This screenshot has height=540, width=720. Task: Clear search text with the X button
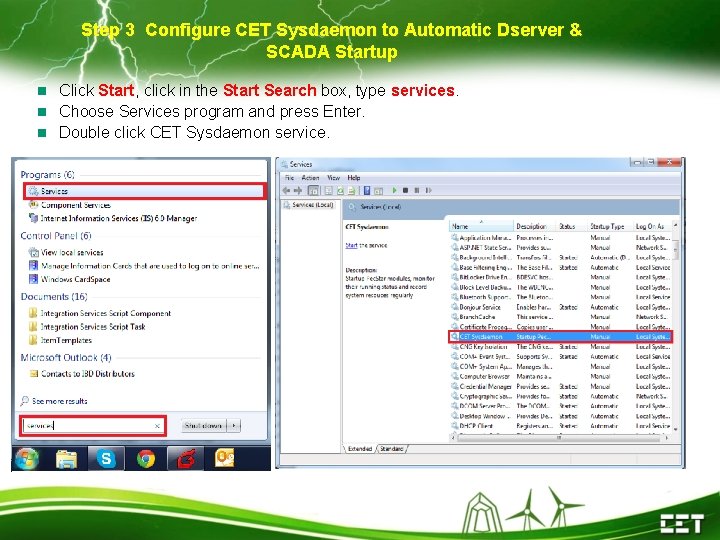(x=157, y=426)
